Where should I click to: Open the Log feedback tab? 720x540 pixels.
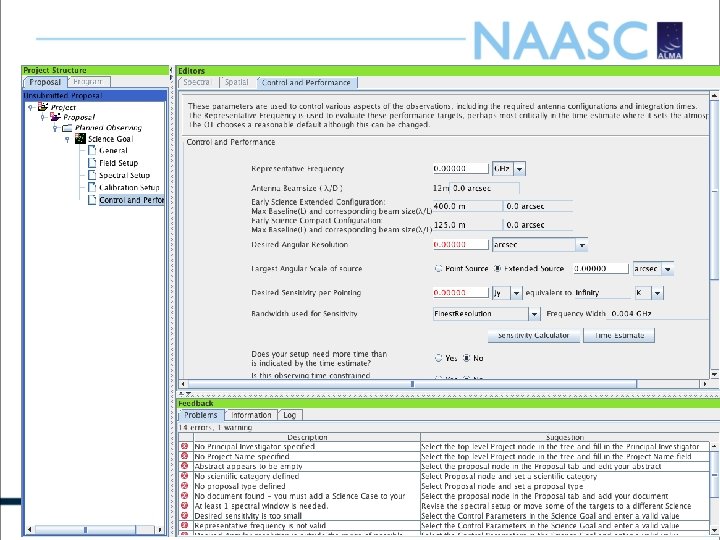point(289,415)
